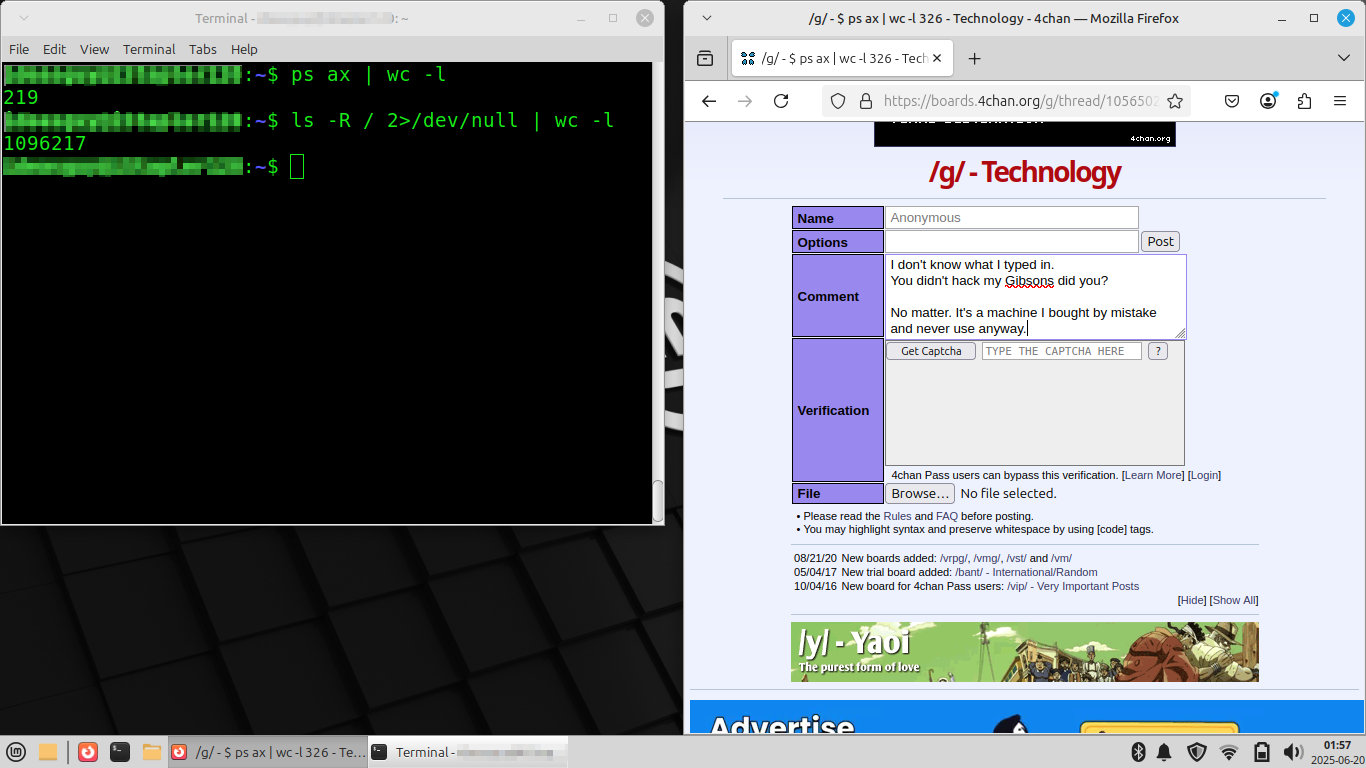The width and height of the screenshot is (1366, 768).
Task: Open Terminal Edit menu
Action: 54,49
